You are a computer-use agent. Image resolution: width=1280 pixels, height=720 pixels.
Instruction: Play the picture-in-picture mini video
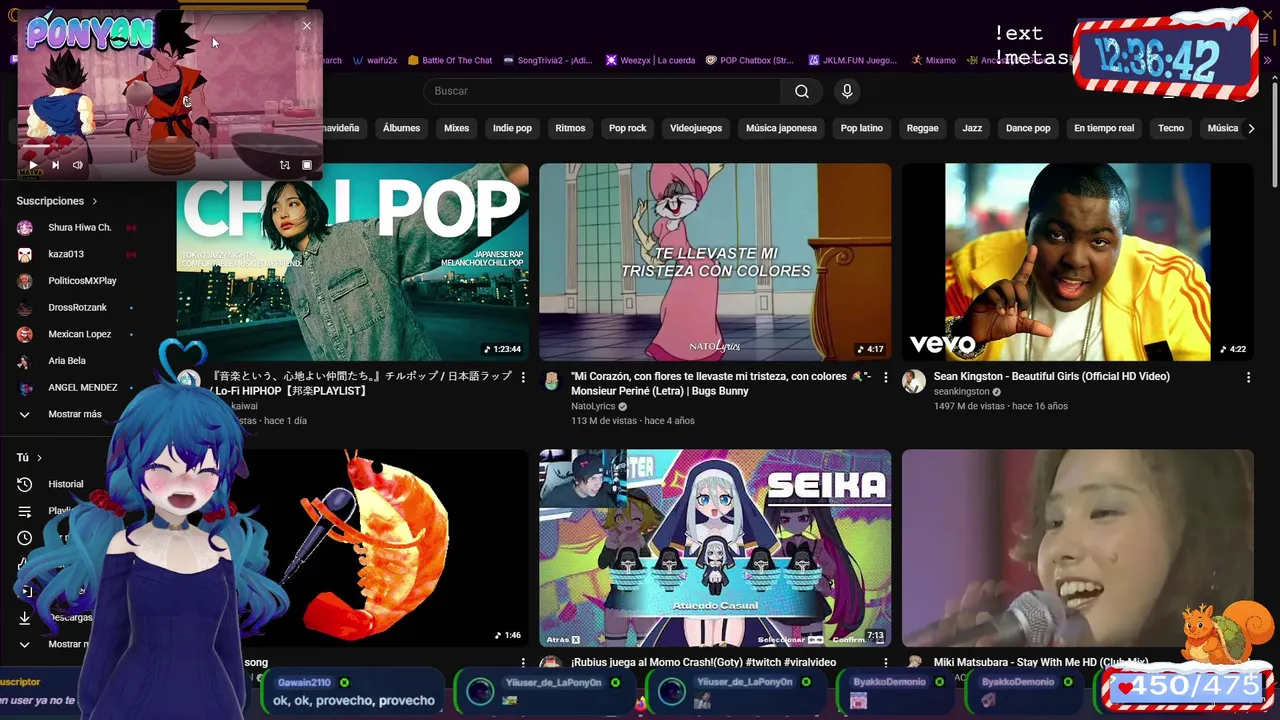[x=33, y=165]
